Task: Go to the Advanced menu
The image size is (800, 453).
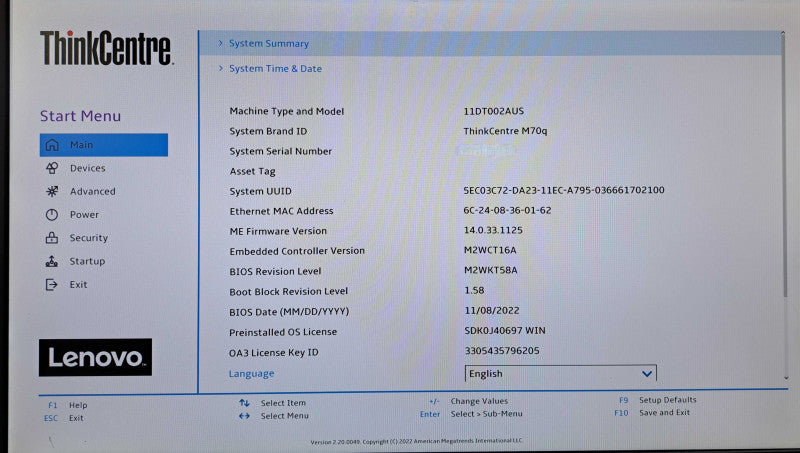Action: pyautogui.click(x=93, y=191)
